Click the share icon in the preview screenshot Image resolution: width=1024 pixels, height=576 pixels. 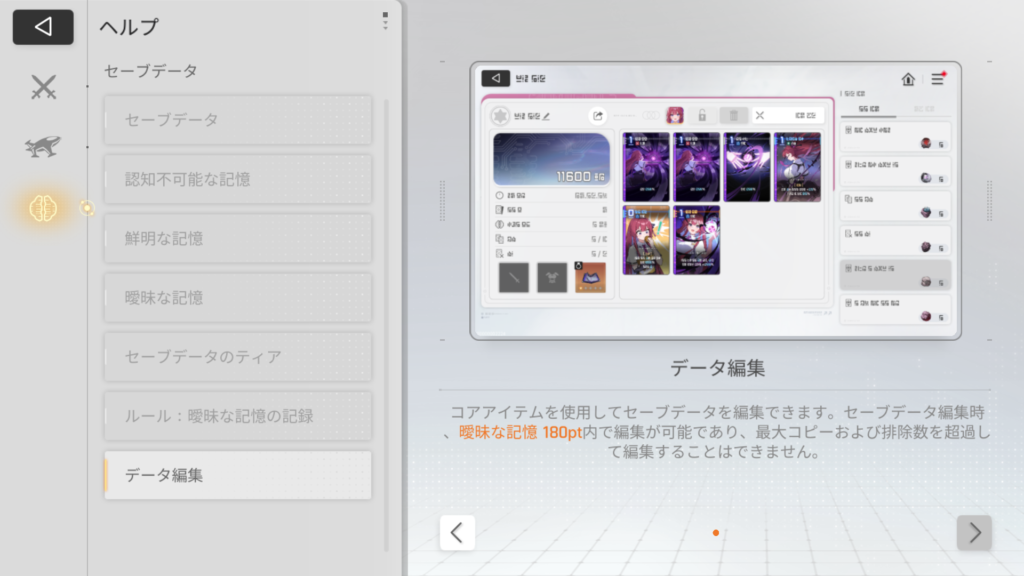tap(598, 116)
